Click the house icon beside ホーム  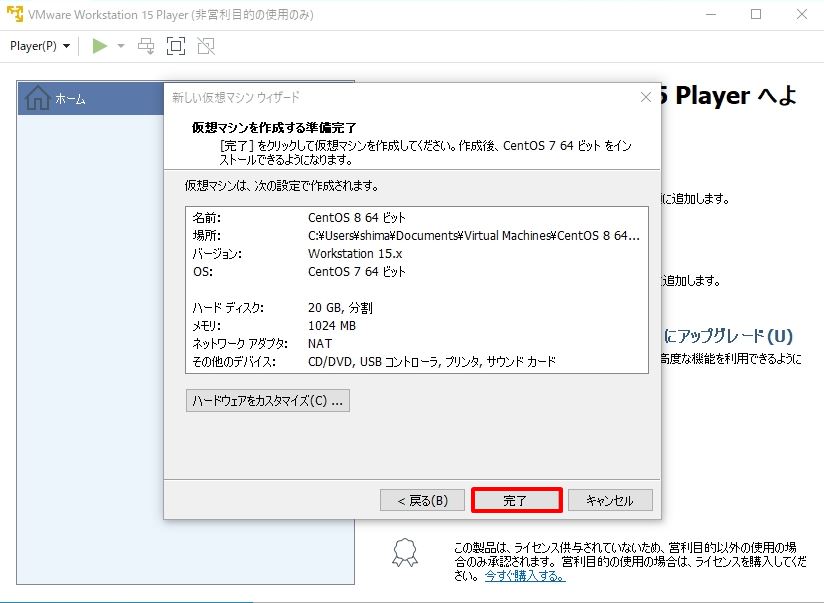tap(38, 98)
